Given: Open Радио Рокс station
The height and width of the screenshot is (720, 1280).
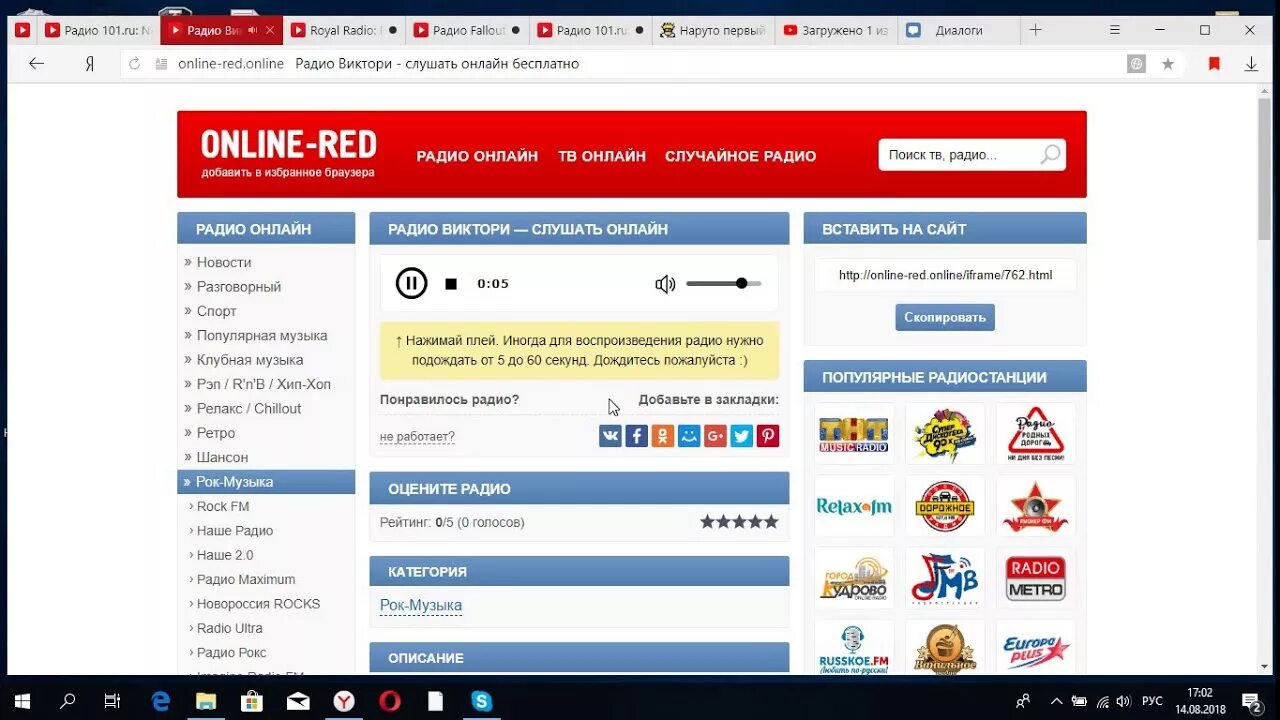Looking at the screenshot, I should (232, 653).
